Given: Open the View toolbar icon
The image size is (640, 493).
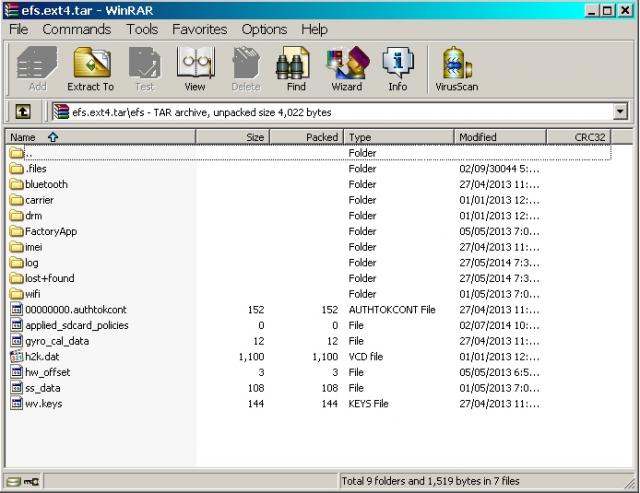Looking at the screenshot, I should [x=194, y=68].
